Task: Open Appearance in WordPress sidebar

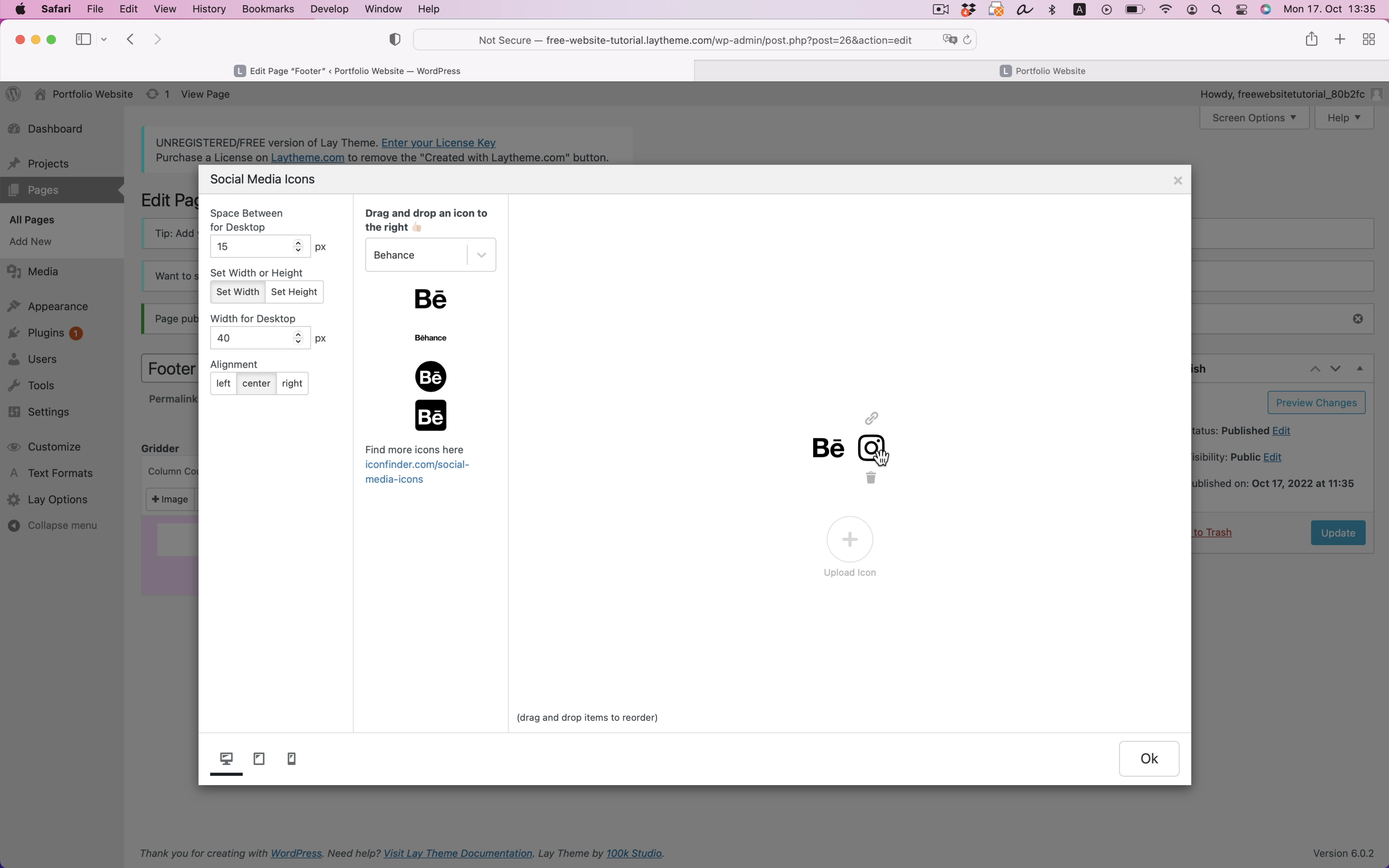Action: (57, 307)
